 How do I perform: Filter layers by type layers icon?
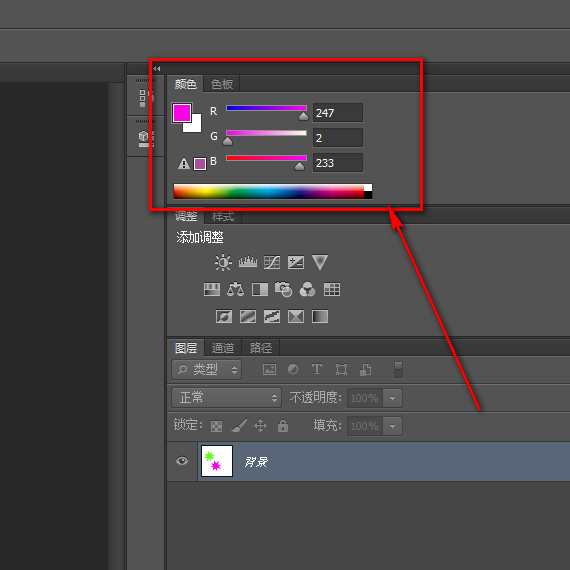317,369
